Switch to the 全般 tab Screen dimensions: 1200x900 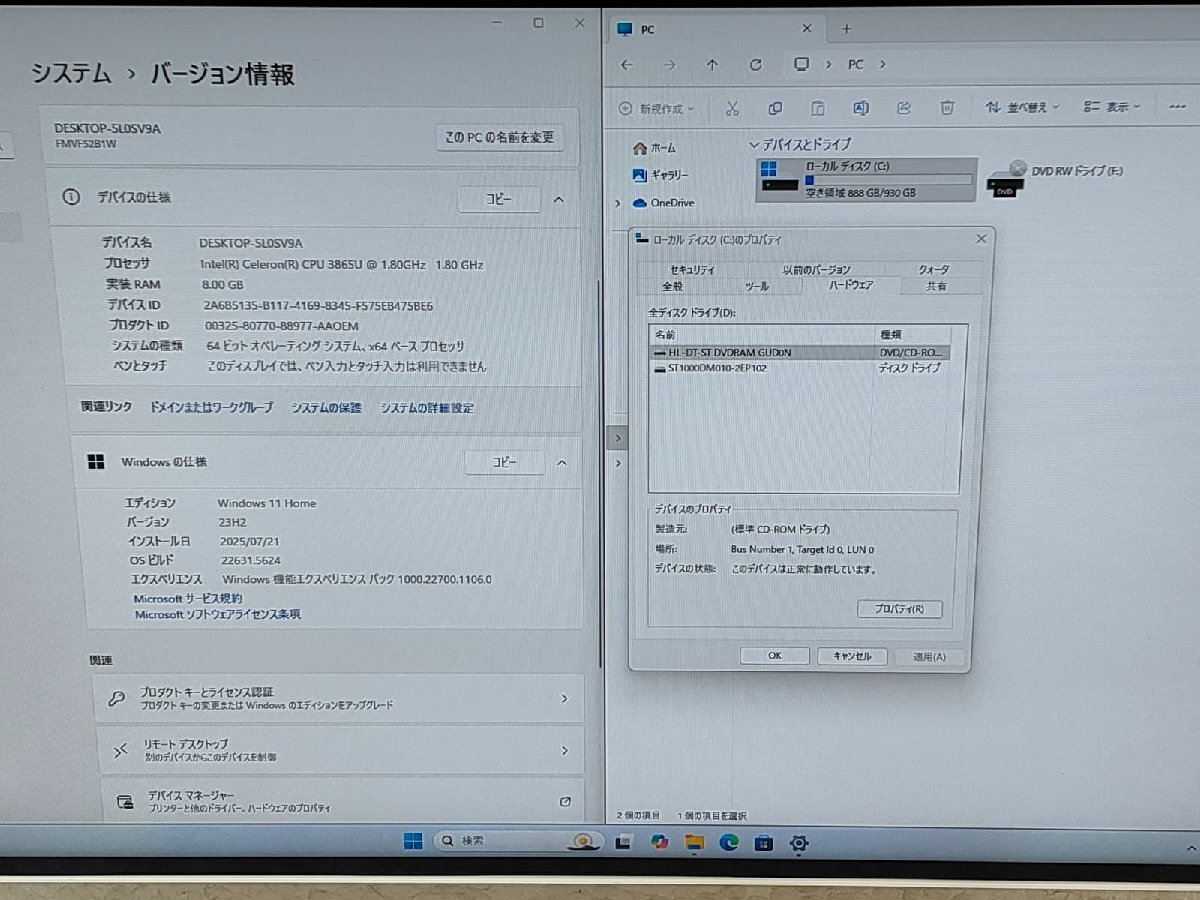[673, 286]
